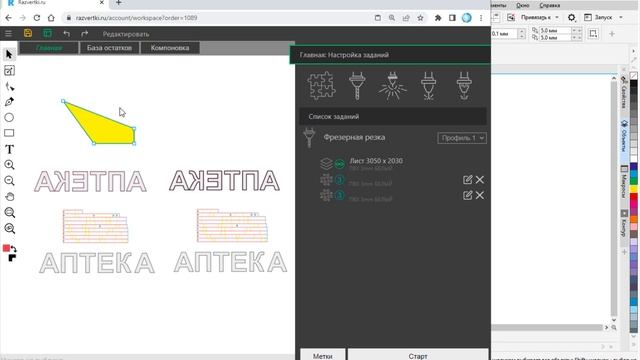Image resolution: width=640 pixels, height=360 pixels.
Task: Select the edit-shape tool below the pointer
Action: (9, 71)
